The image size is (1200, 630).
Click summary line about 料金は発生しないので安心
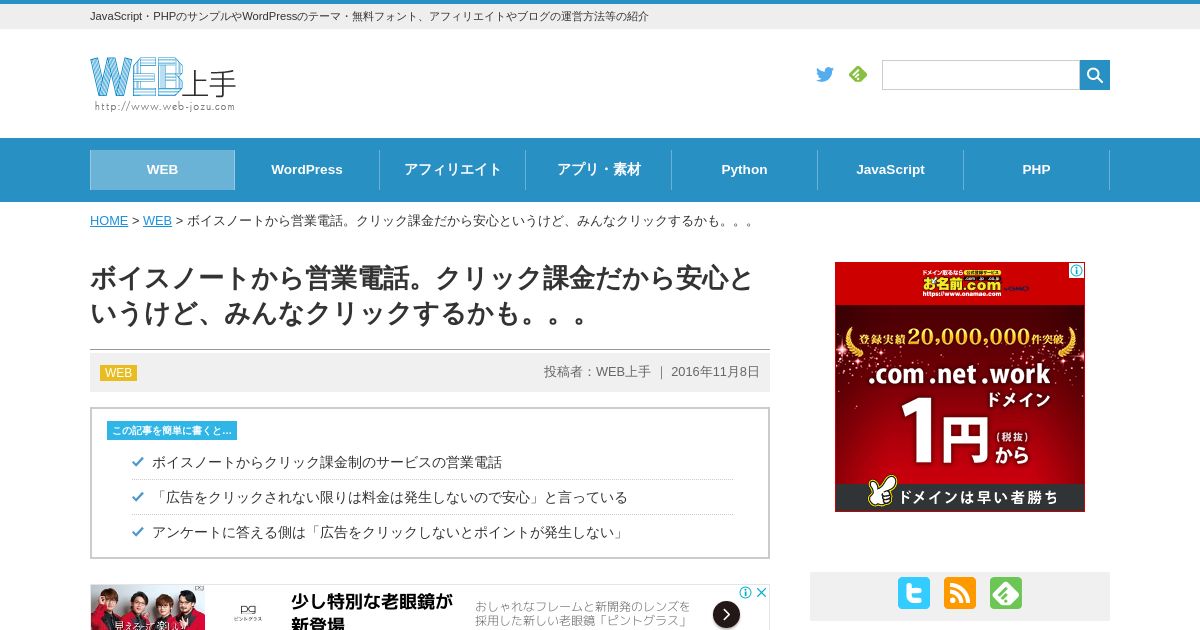click(x=390, y=498)
